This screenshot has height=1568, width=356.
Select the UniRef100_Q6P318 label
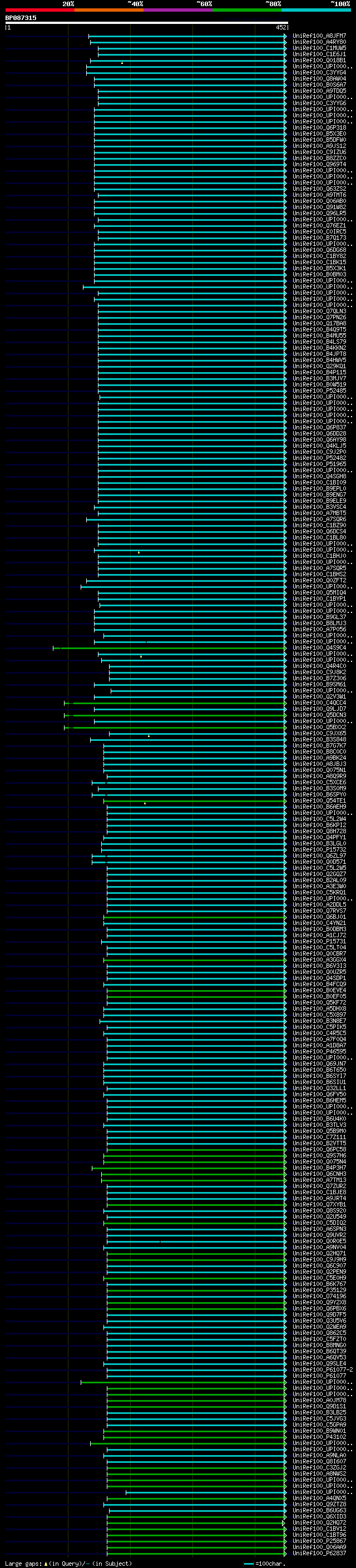click(x=319, y=128)
